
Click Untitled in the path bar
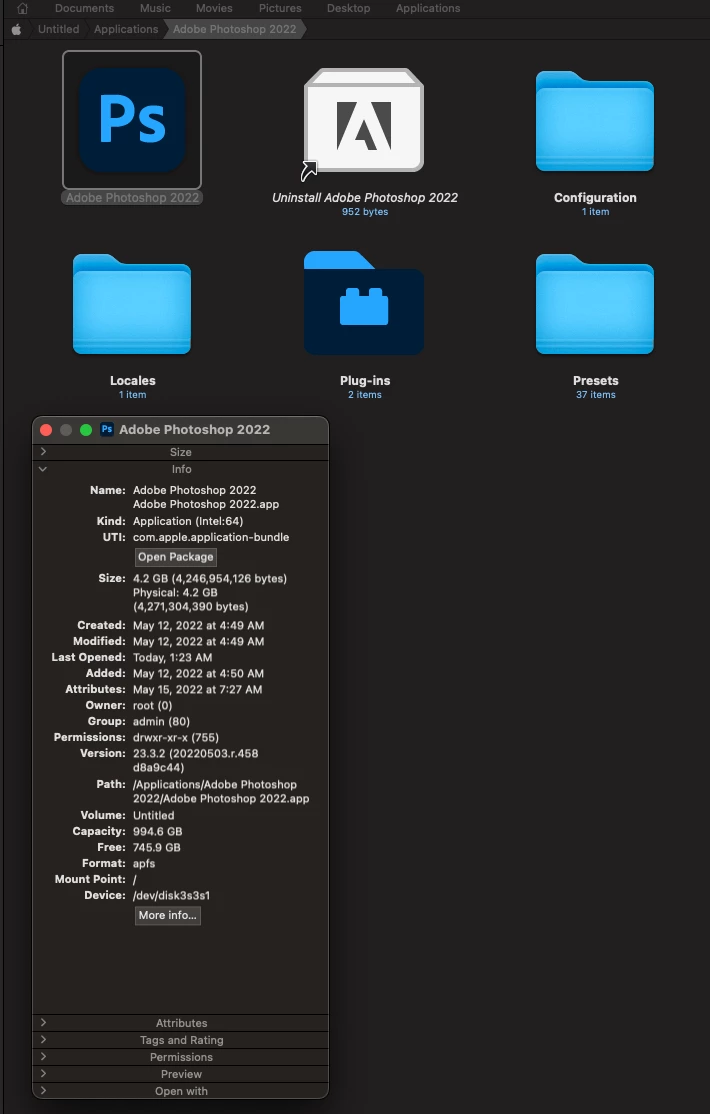[58, 29]
